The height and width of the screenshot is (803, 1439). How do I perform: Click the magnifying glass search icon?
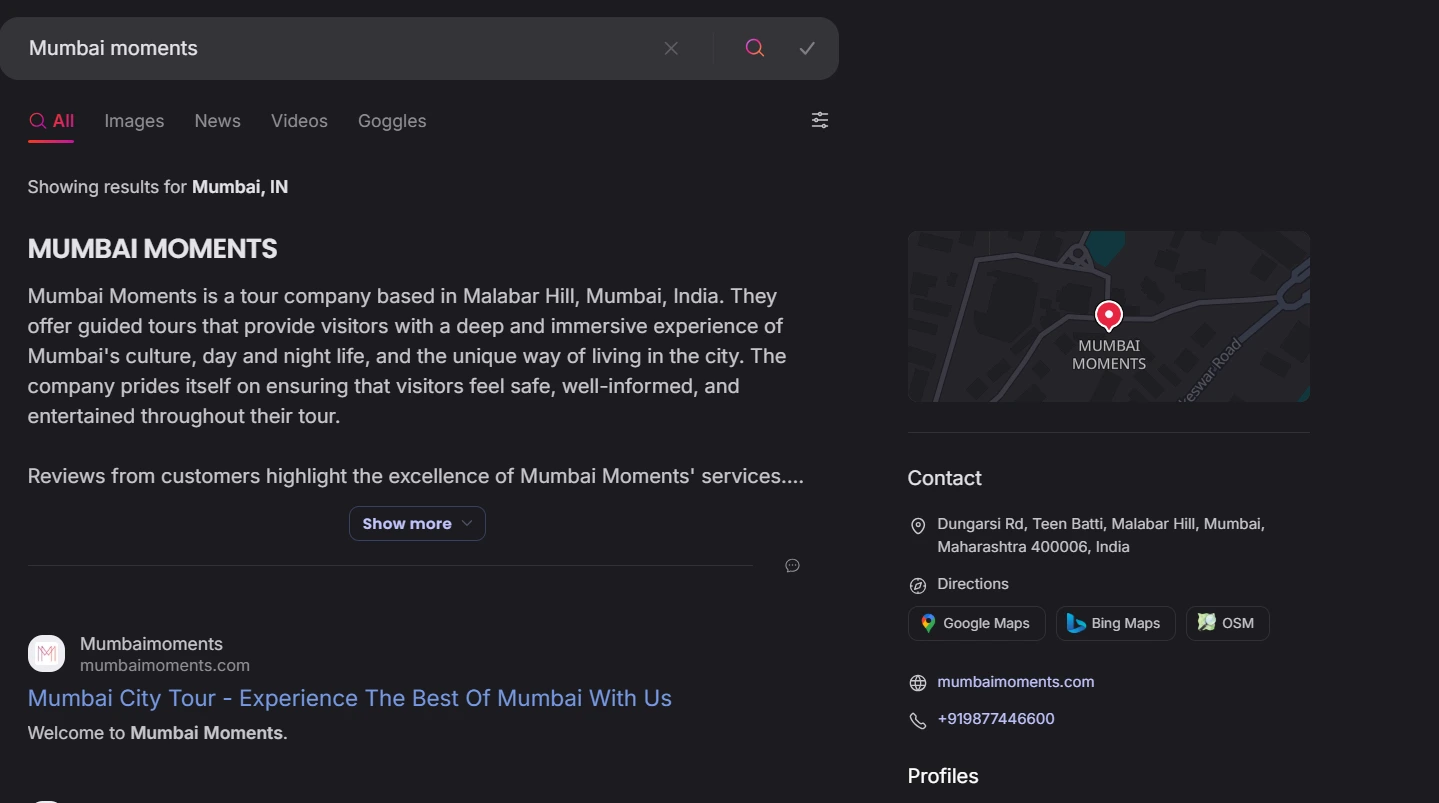point(755,48)
